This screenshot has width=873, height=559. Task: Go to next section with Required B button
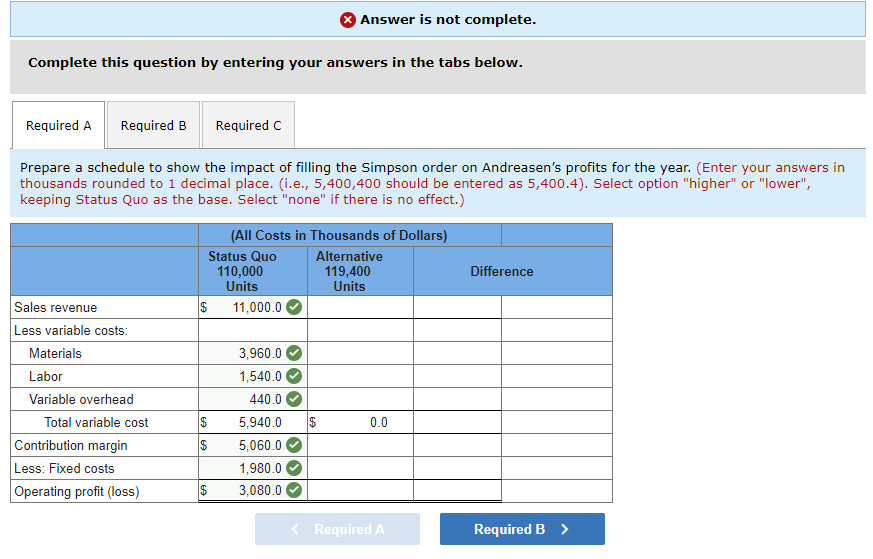pos(522,529)
